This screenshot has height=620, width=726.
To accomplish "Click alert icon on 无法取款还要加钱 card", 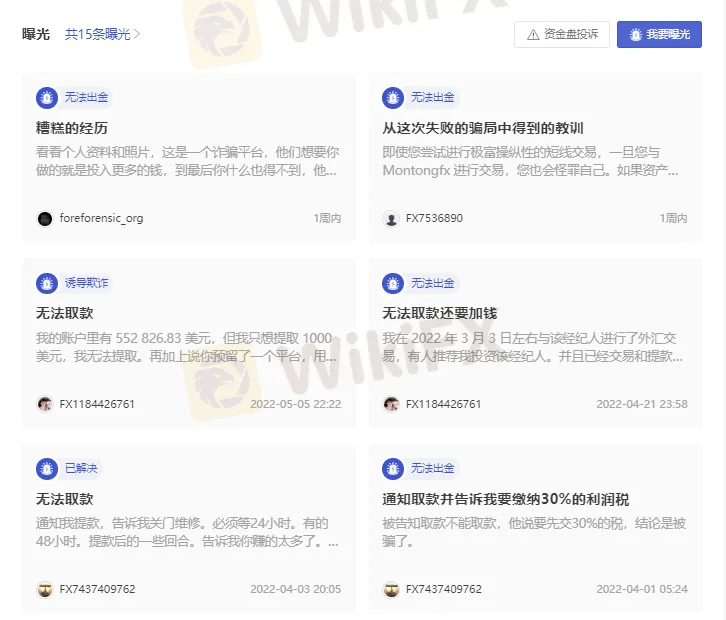I will pyautogui.click(x=393, y=283).
